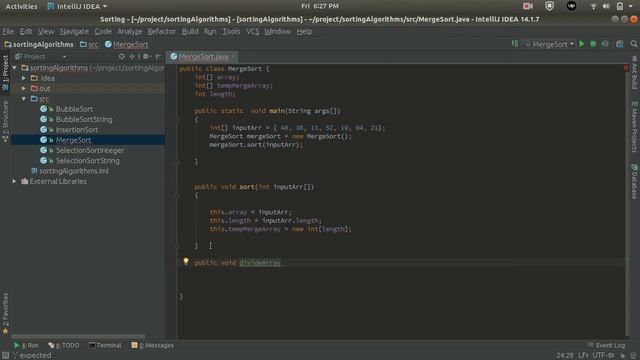This screenshot has height=360, width=640.
Task: Open the network indicator in top bar
Action: tap(593, 6)
